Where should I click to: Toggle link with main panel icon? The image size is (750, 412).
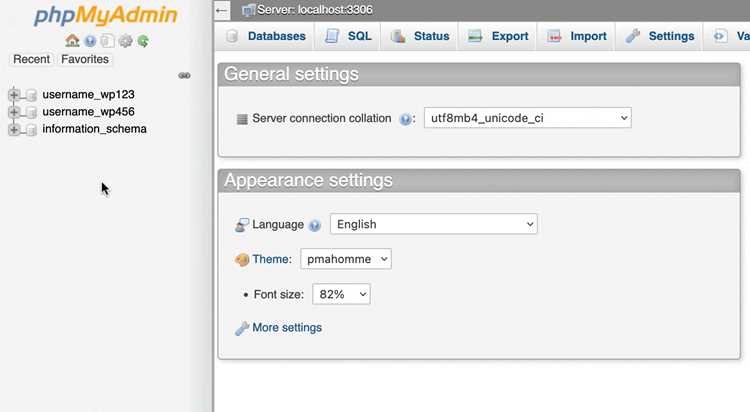(184, 76)
